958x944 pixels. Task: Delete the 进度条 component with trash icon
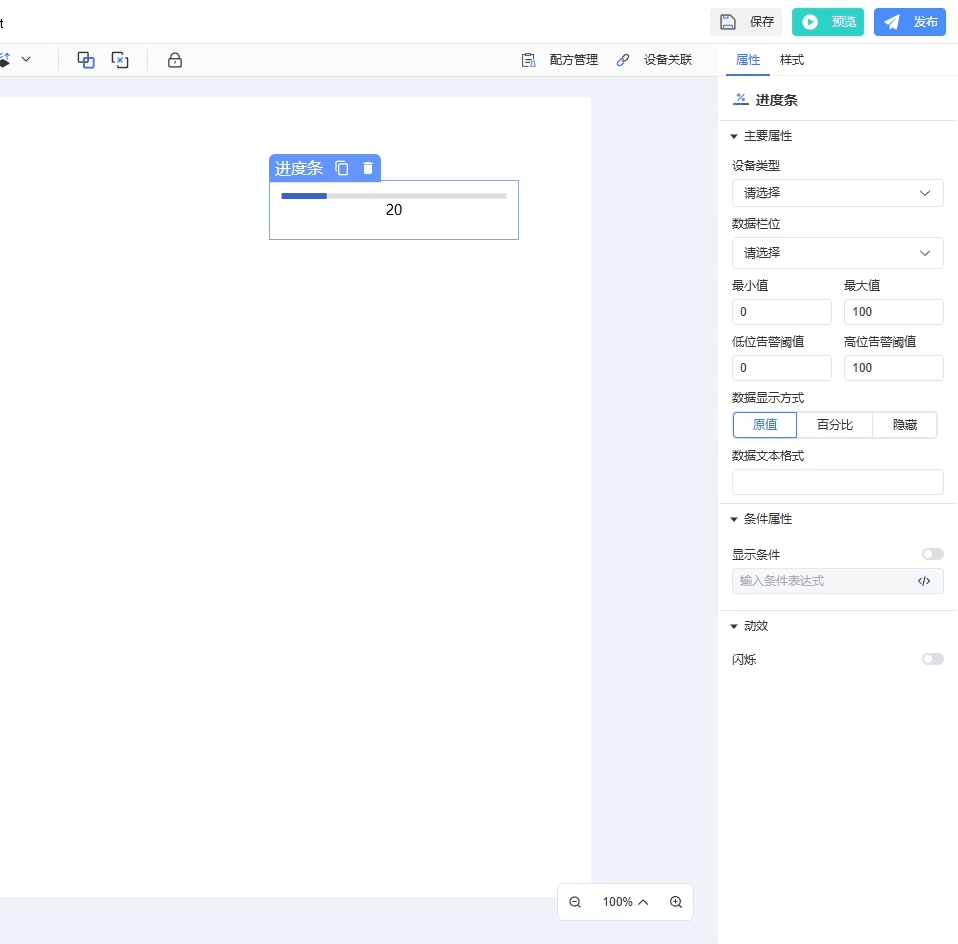point(368,168)
